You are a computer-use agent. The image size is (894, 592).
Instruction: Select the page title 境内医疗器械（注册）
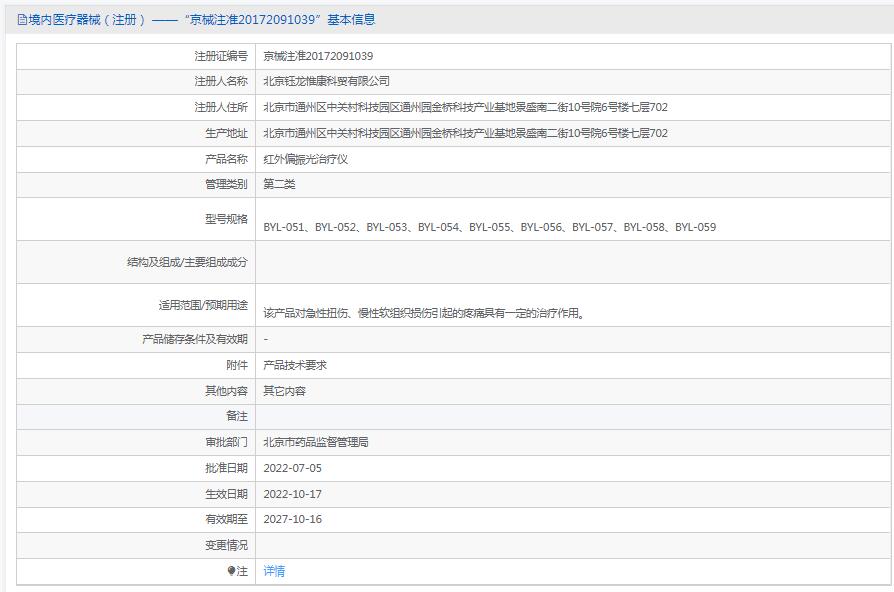(x=87, y=20)
